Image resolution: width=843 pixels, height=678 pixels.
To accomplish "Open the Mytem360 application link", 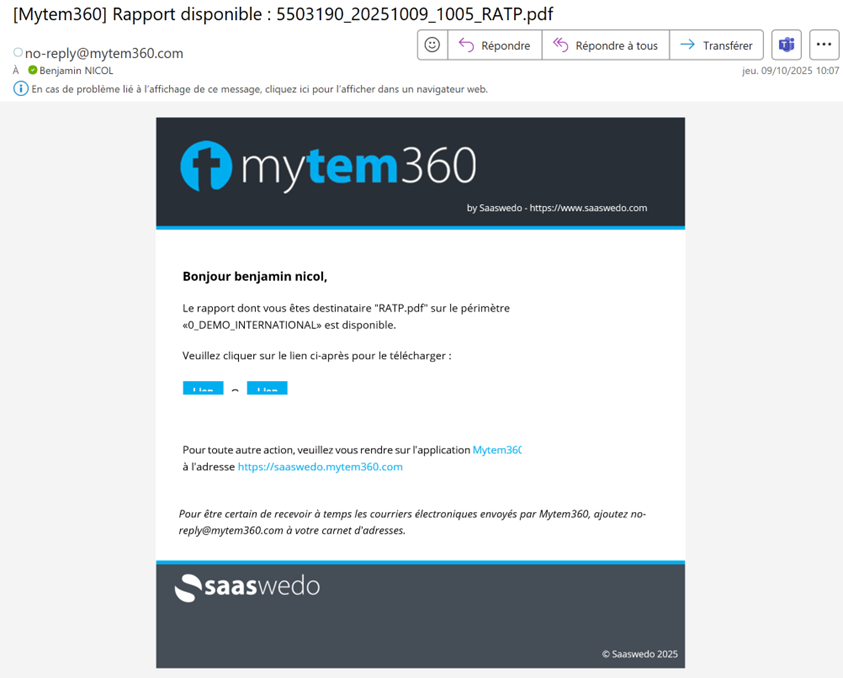I will point(497,450).
